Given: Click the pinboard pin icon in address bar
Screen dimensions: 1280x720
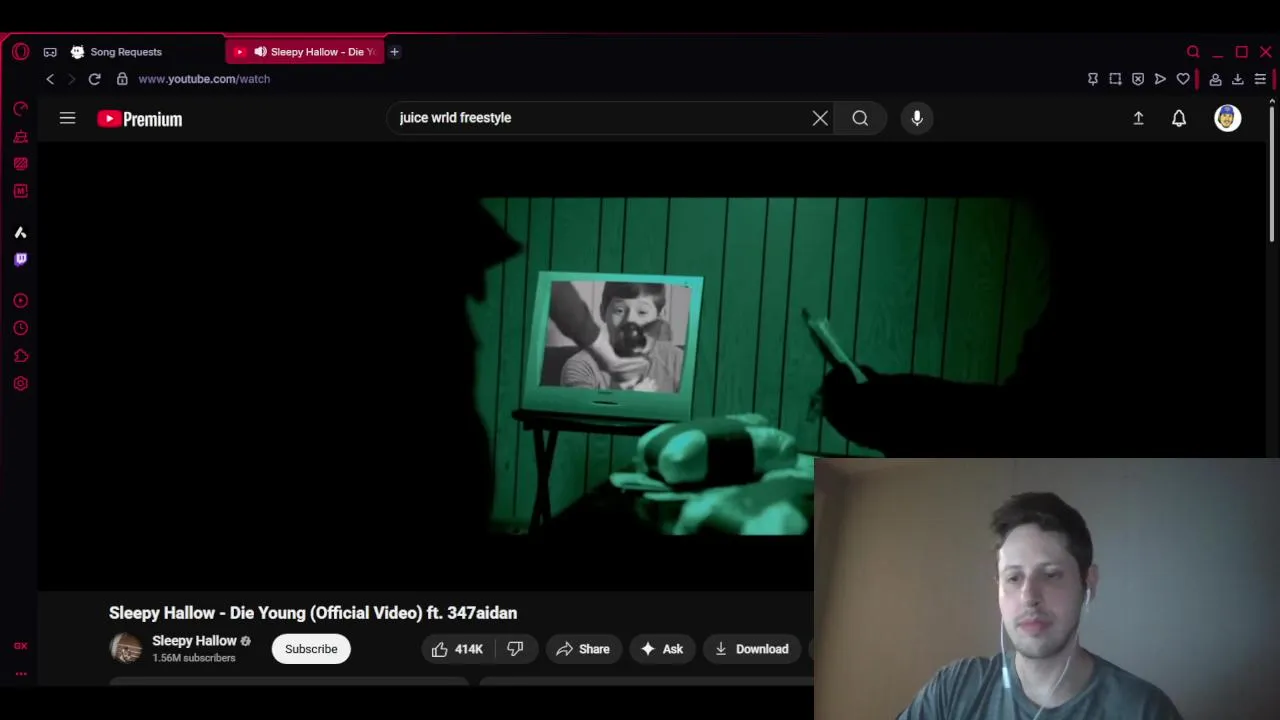Looking at the screenshot, I should [1093, 79].
